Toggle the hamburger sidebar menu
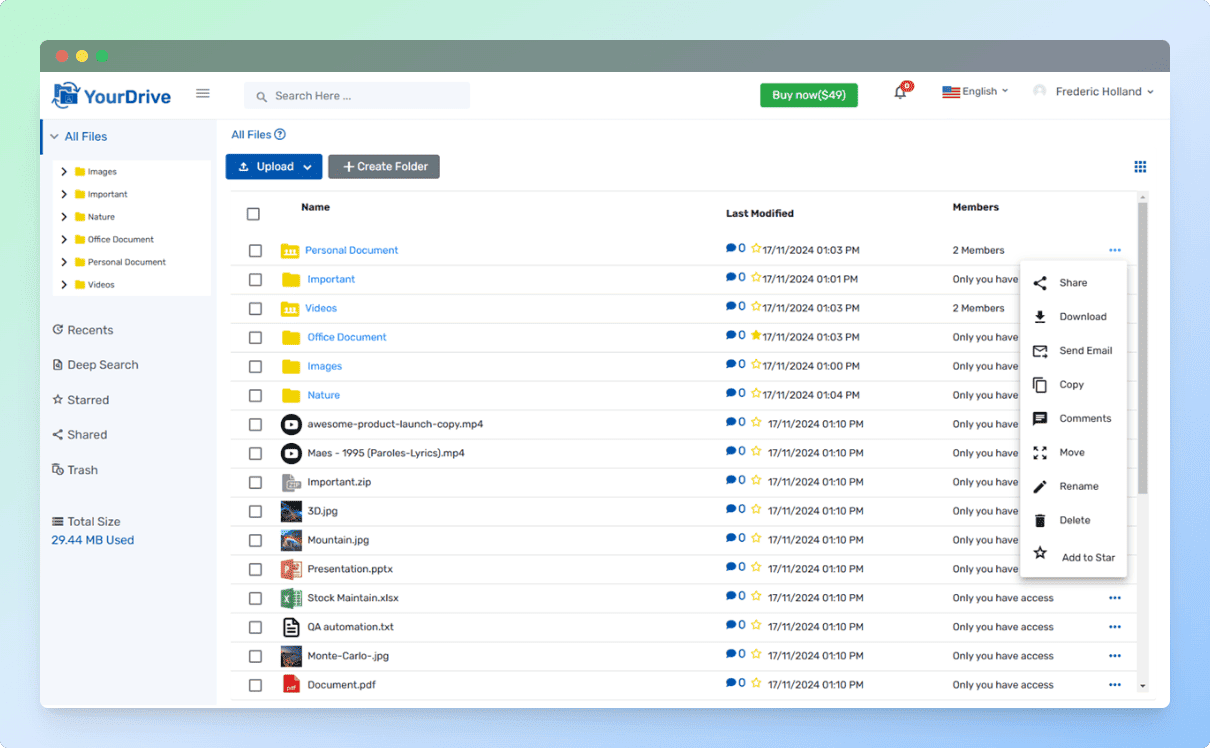Viewport: 1210px width, 748px height. 203,93
